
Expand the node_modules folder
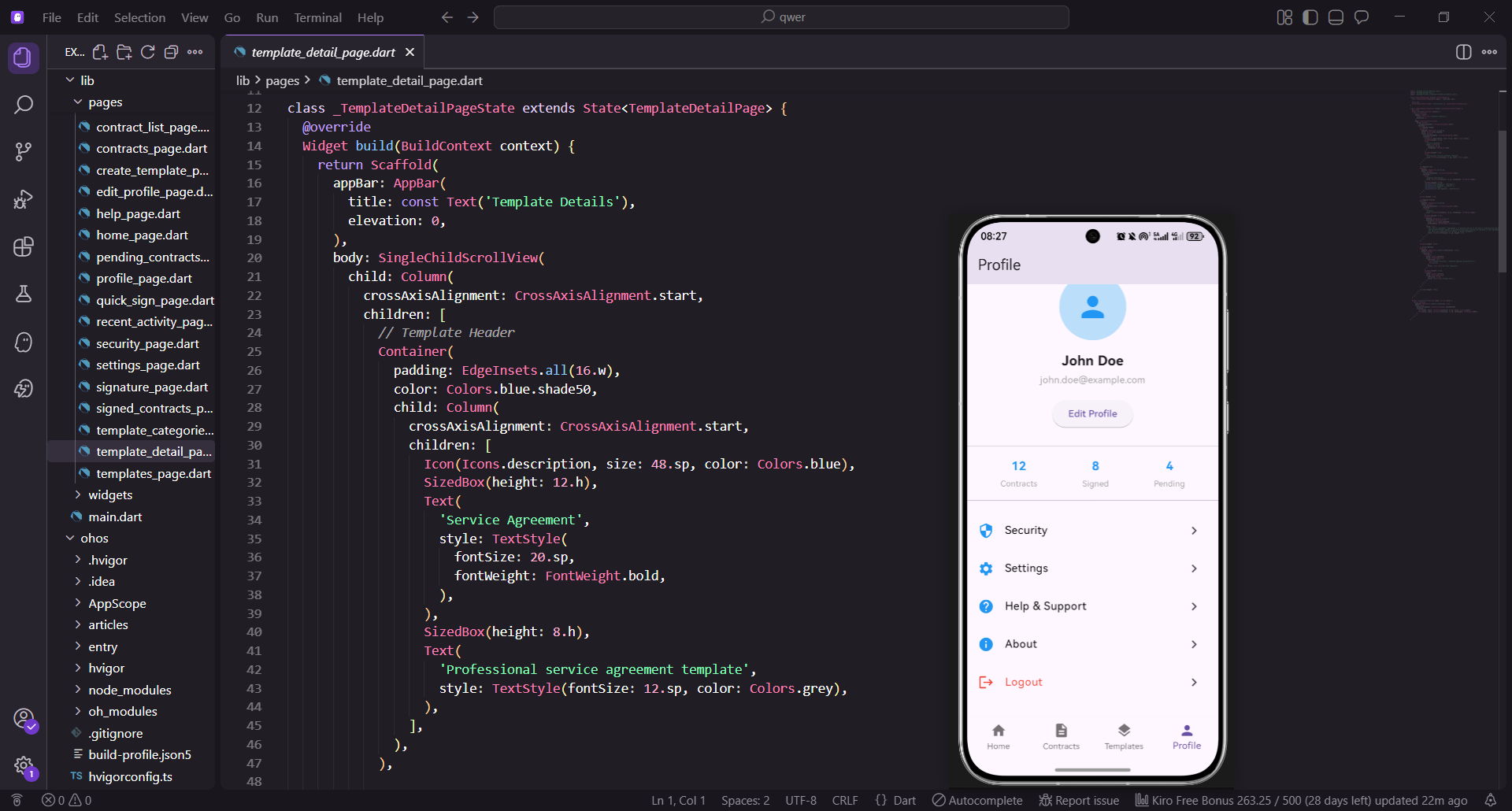tap(131, 691)
